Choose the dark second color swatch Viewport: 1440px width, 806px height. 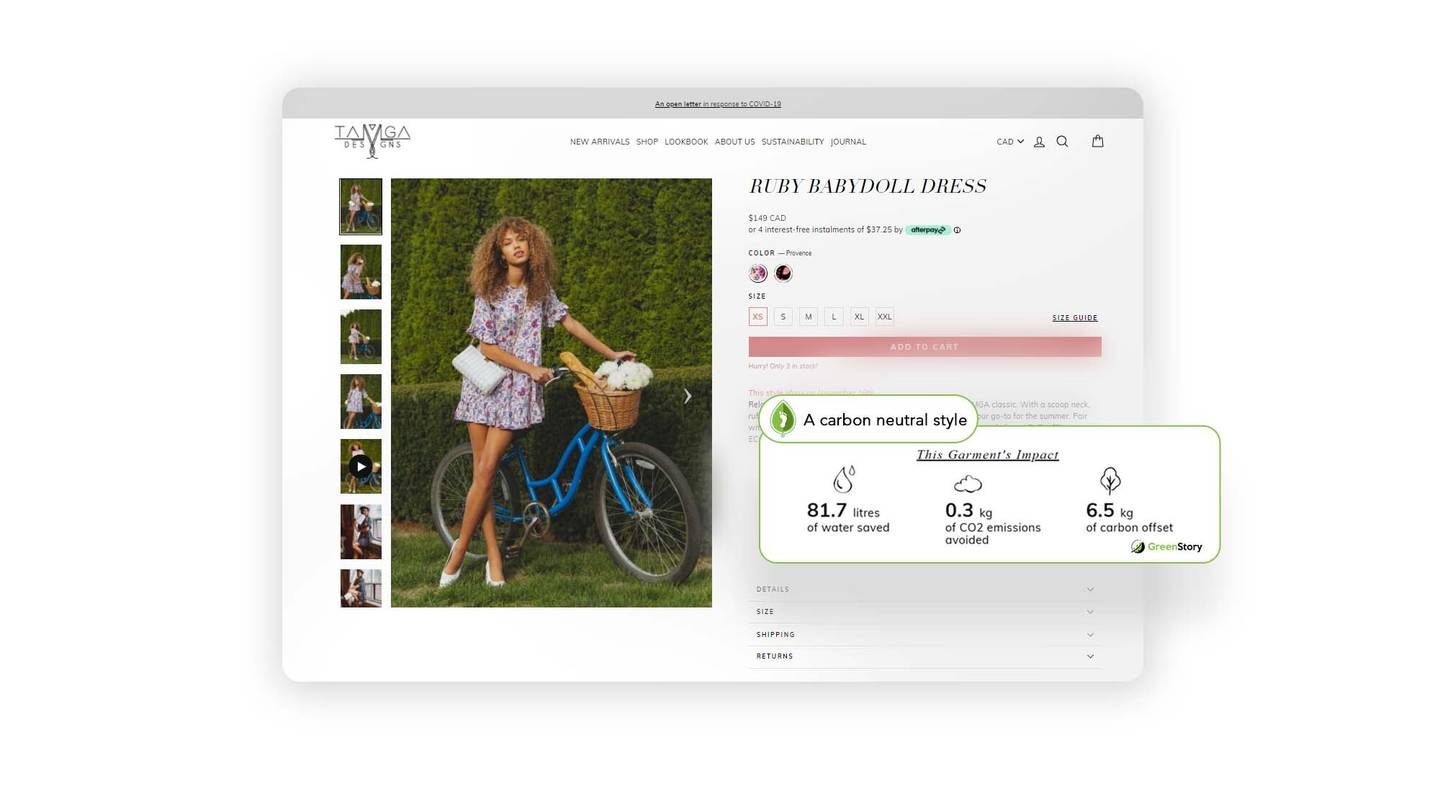[783, 273]
